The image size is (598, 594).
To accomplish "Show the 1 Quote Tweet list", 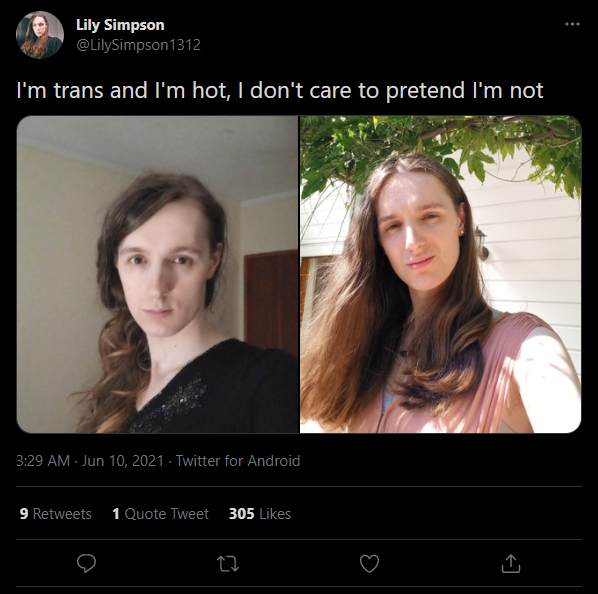I will 161,514.
